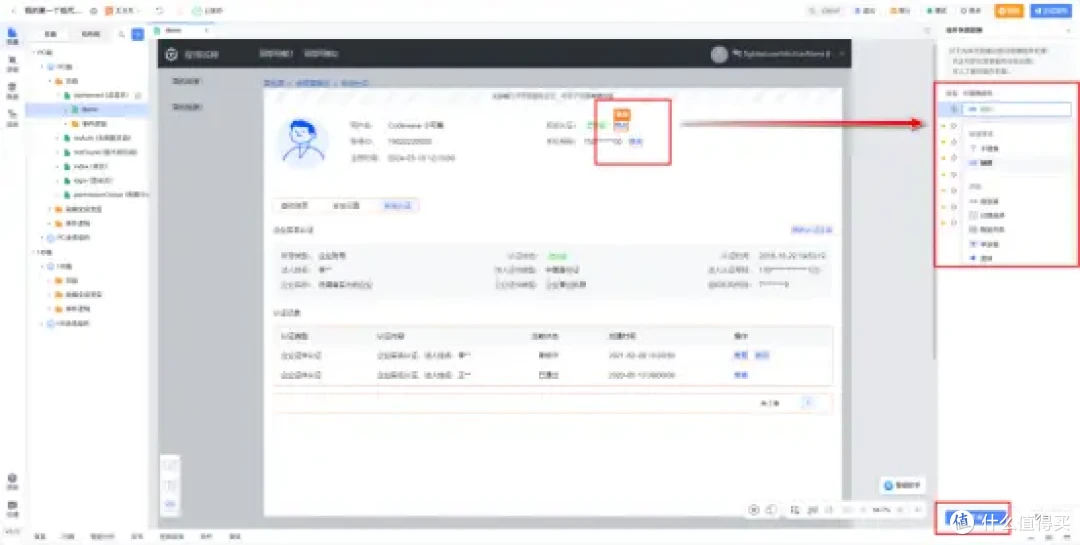The width and height of the screenshot is (1080, 545).
Task: Click the orange button in top-right toolbar
Action: 1008,11
